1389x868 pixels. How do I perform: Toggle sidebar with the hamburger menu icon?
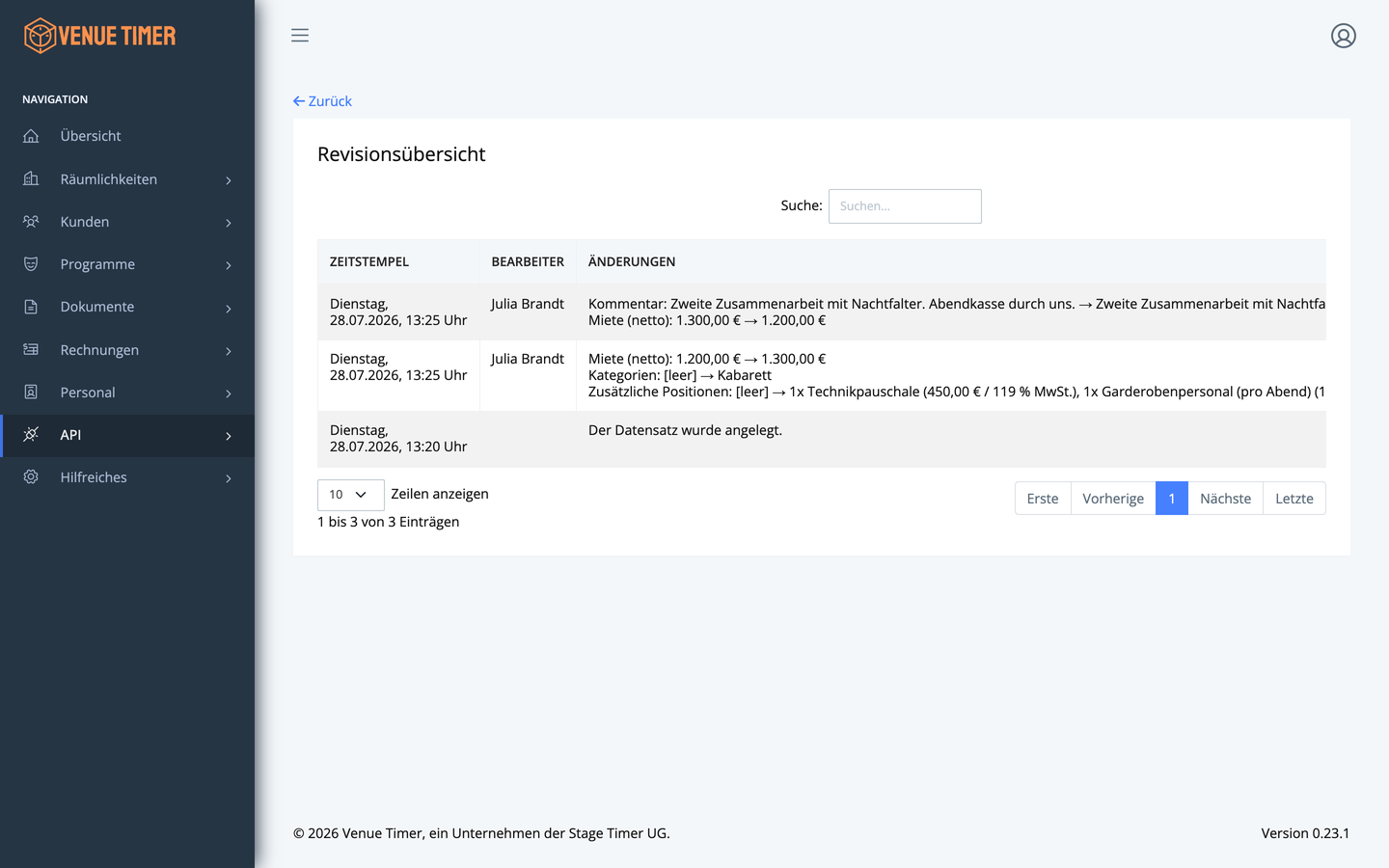point(300,36)
